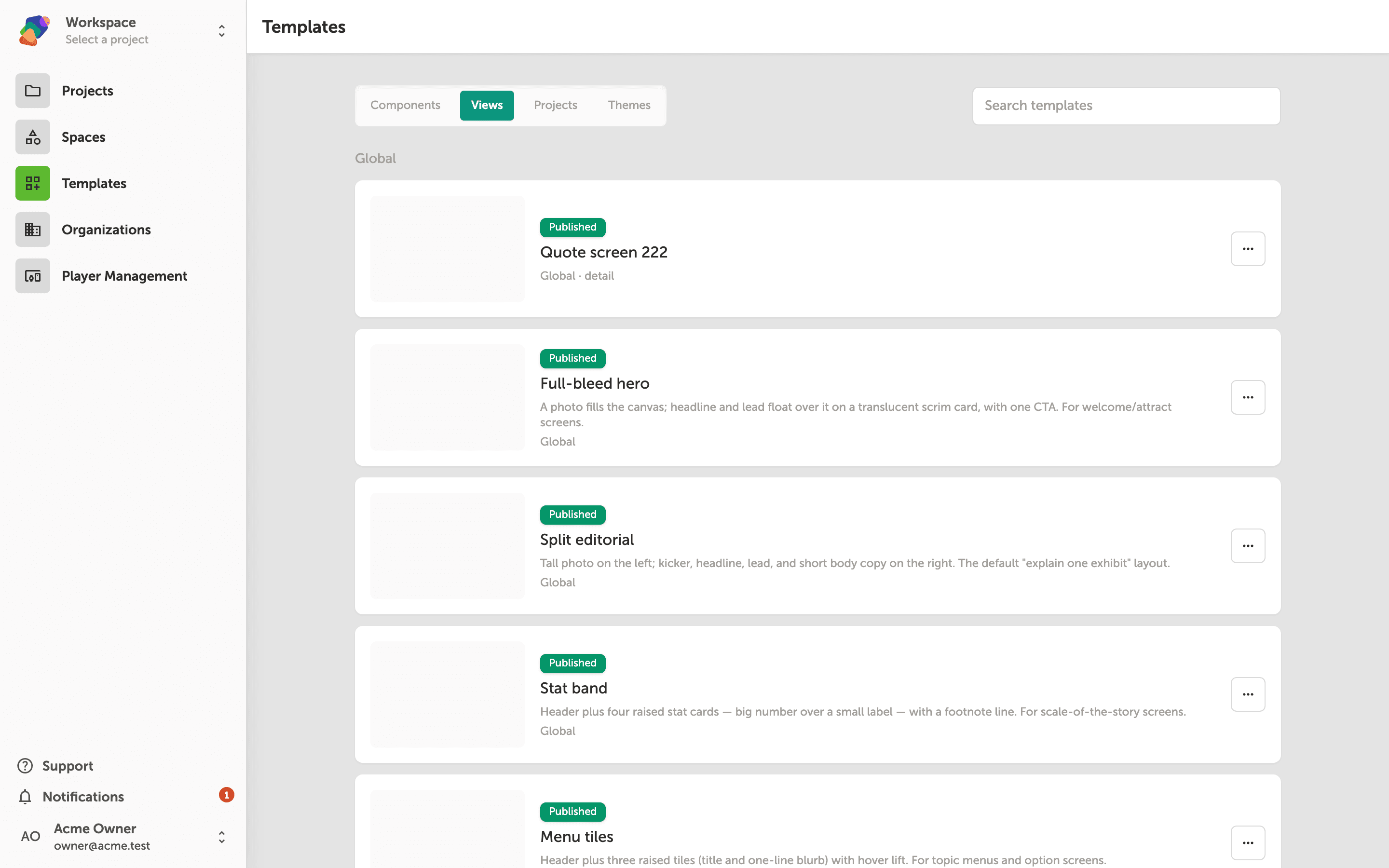Click the Notifications bell icon

pos(25,797)
